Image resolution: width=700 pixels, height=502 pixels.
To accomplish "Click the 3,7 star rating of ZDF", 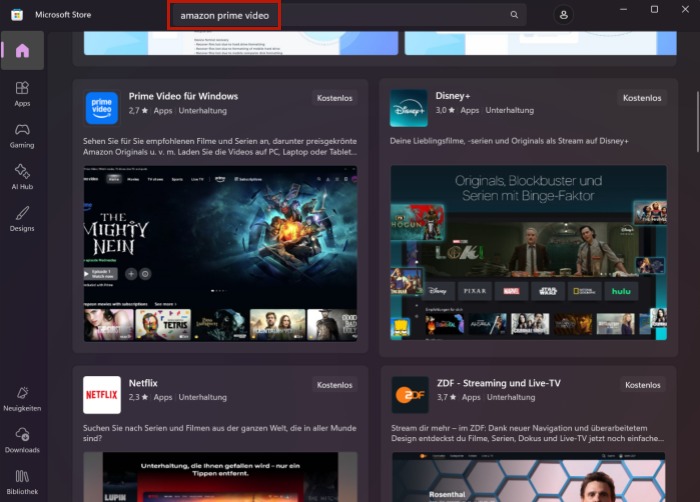I will coord(446,397).
